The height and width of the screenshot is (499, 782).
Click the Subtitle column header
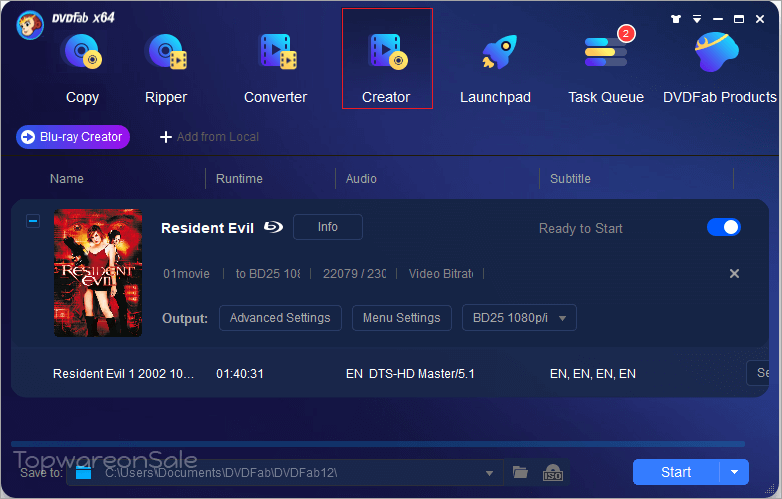[570, 178]
